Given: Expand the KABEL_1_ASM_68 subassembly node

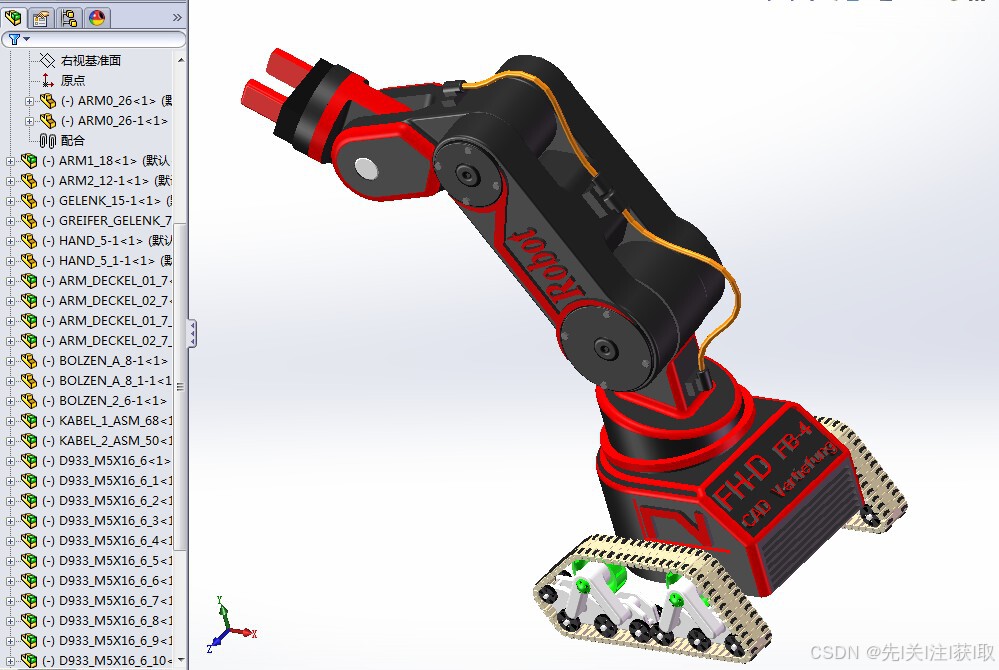Looking at the screenshot, I should [10, 421].
